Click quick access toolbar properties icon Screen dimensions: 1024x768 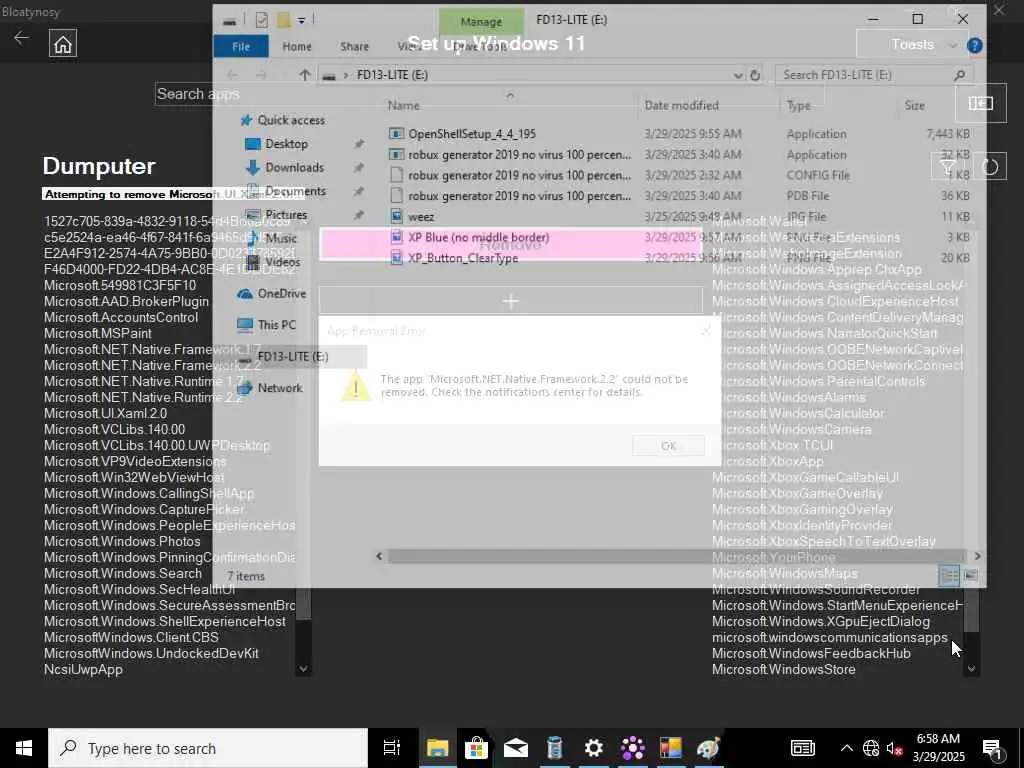coord(262,20)
